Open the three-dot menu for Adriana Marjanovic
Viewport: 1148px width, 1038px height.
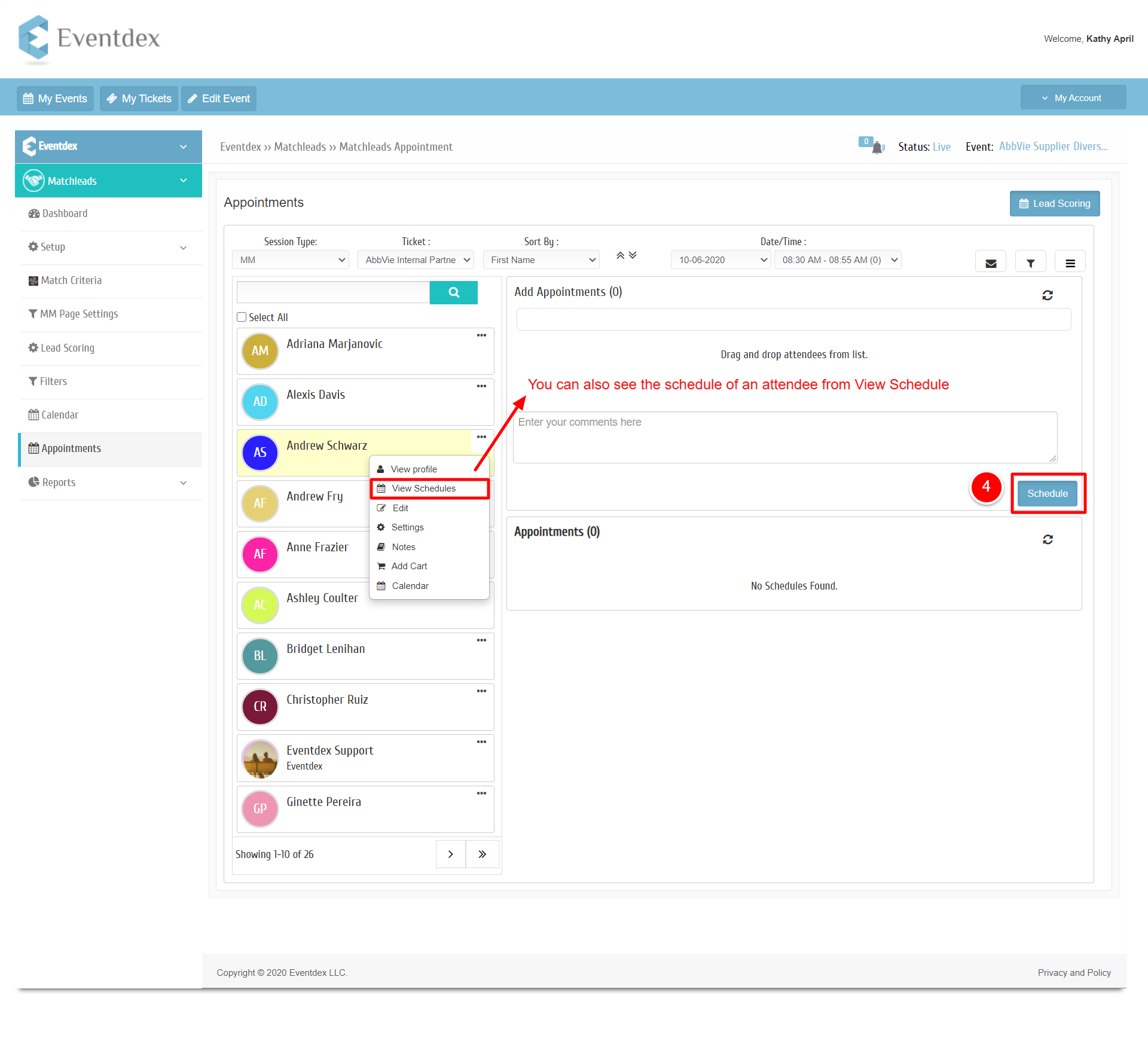(x=481, y=335)
